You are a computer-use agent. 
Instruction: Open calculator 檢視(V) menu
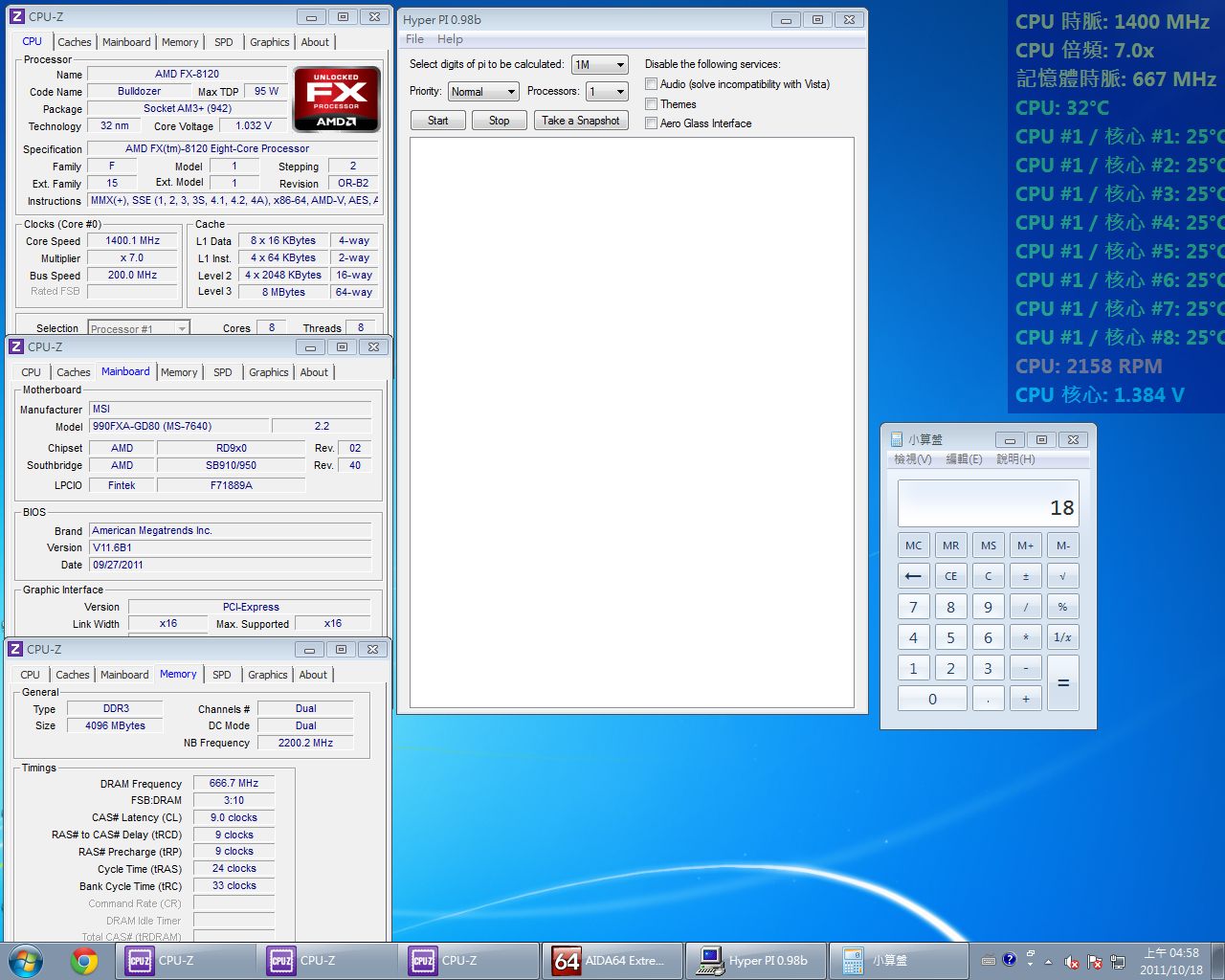click(x=912, y=459)
